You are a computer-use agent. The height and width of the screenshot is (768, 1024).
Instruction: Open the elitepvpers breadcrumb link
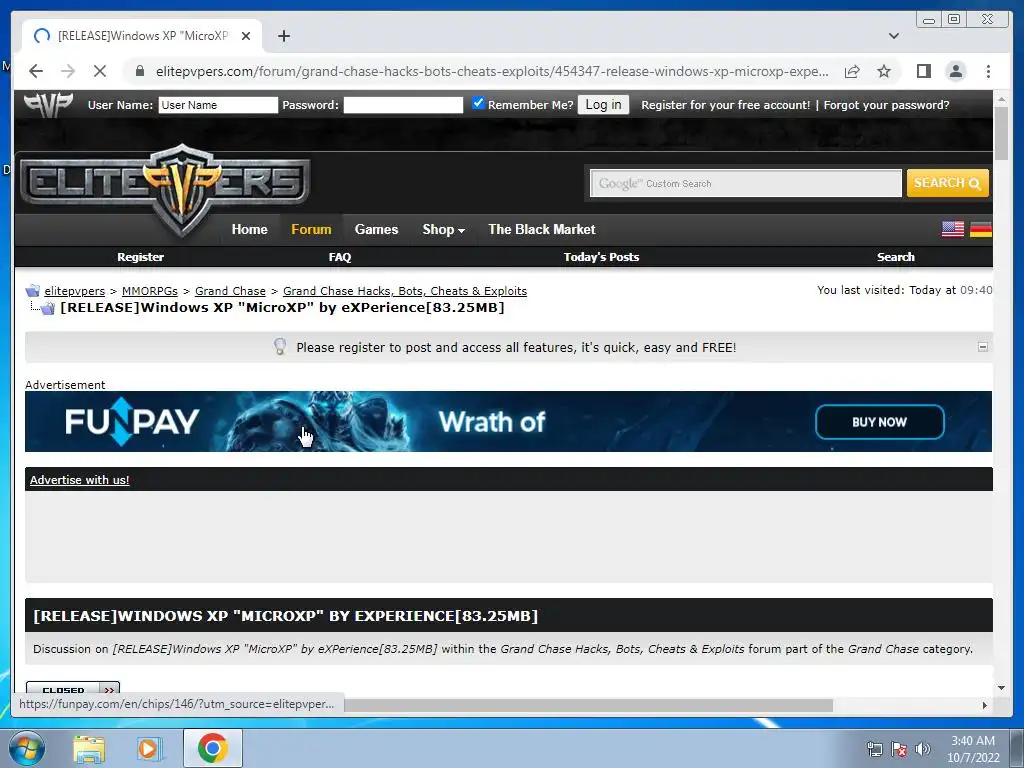click(74, 291)
